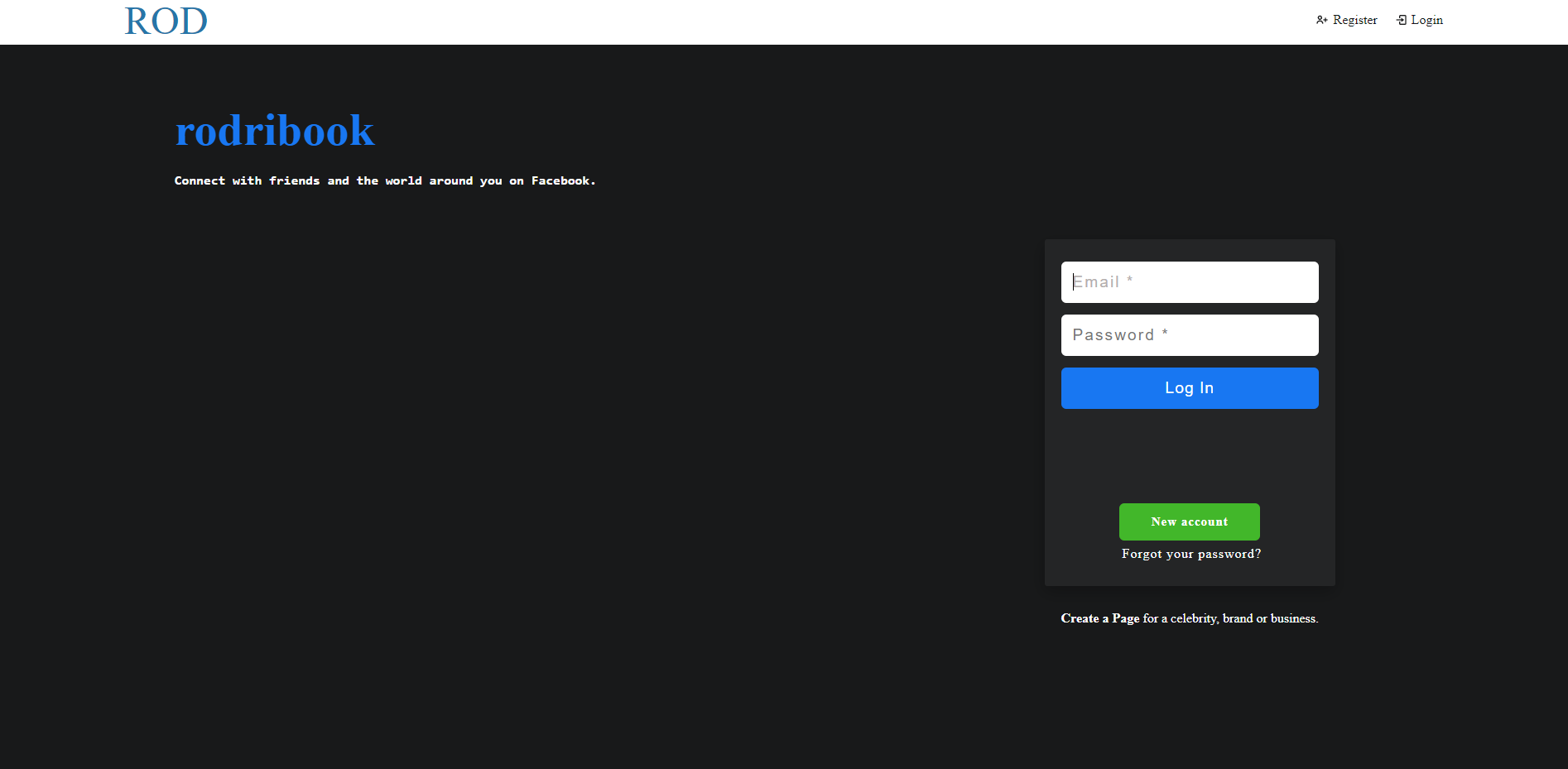
Task: Click the green New account button
Action: coord(1189,521)
